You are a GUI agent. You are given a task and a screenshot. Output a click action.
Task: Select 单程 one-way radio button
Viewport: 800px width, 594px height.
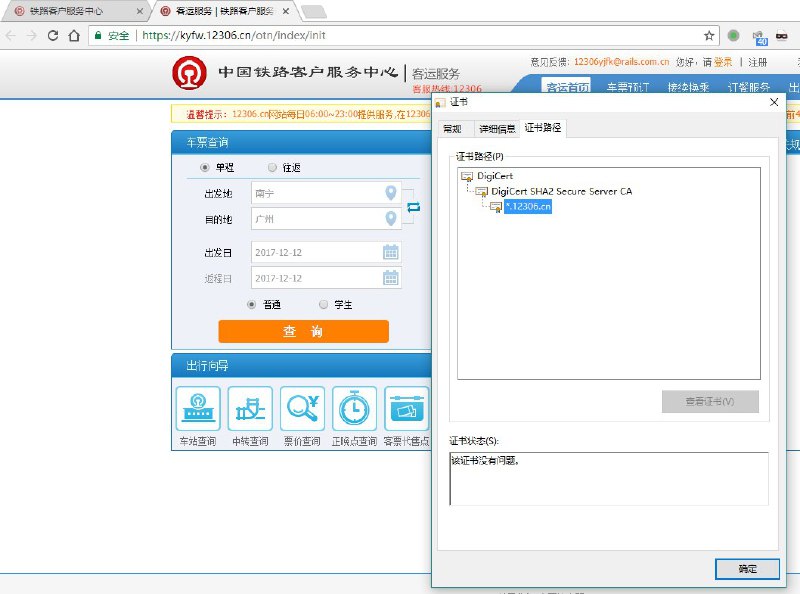(x=205, y=167)
